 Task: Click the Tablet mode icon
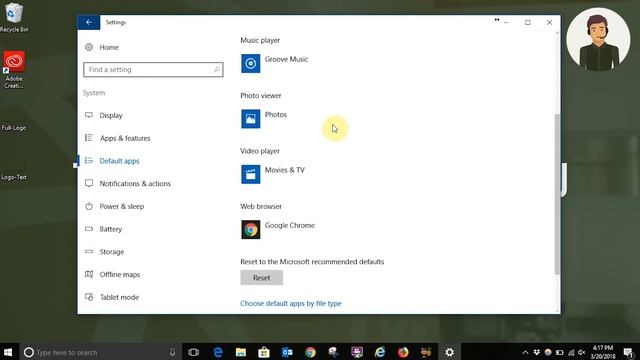coord(89,297)
